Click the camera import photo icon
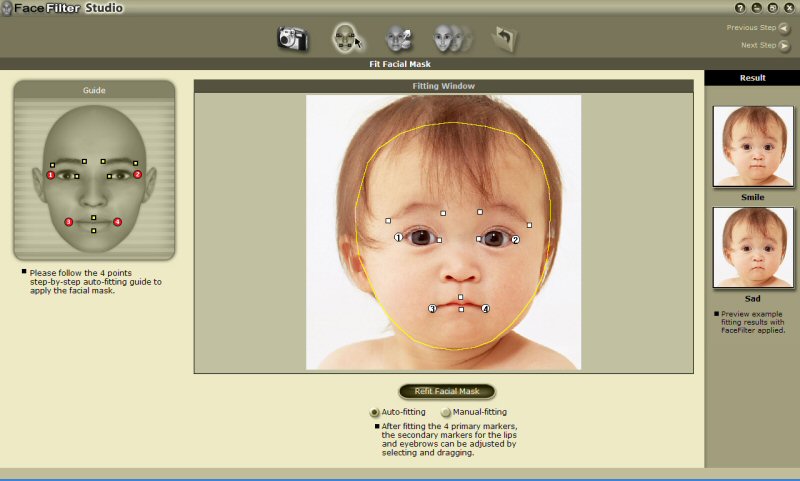800x481 pixels. pos(292,38)
